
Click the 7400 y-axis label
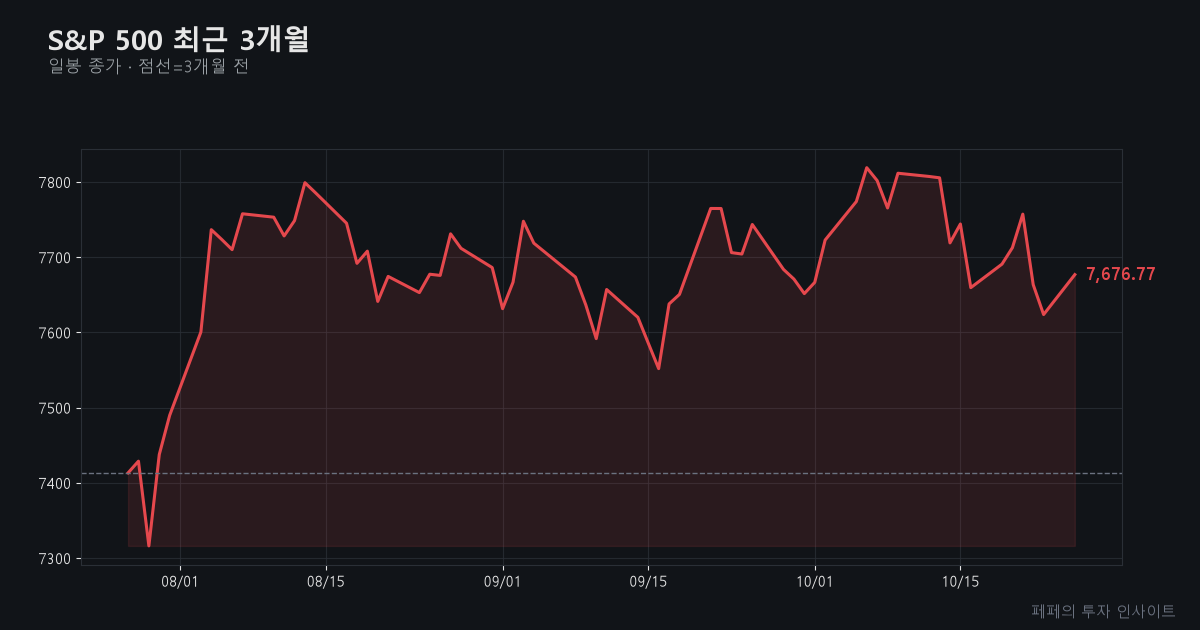pos(56,484)
